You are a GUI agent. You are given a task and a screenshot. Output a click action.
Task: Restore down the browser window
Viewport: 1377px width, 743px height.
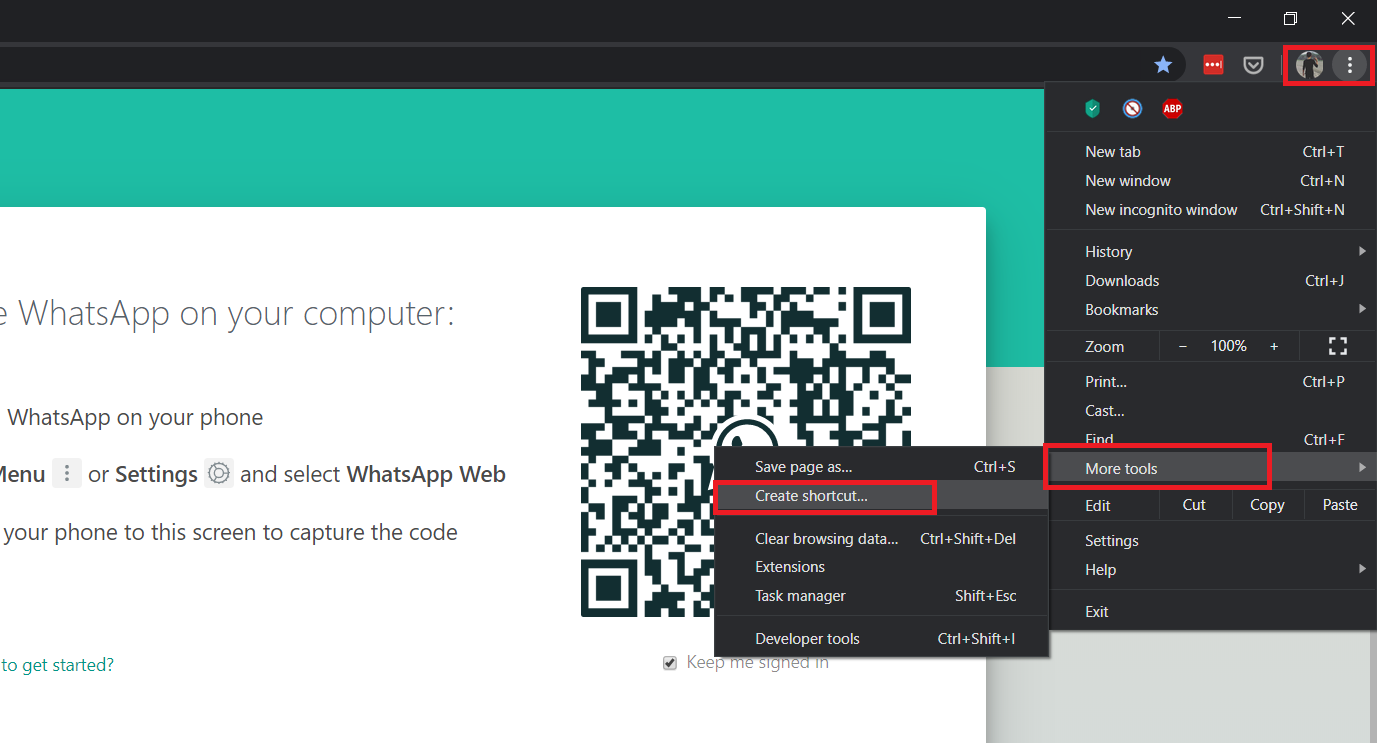(x=1290, y=18)
